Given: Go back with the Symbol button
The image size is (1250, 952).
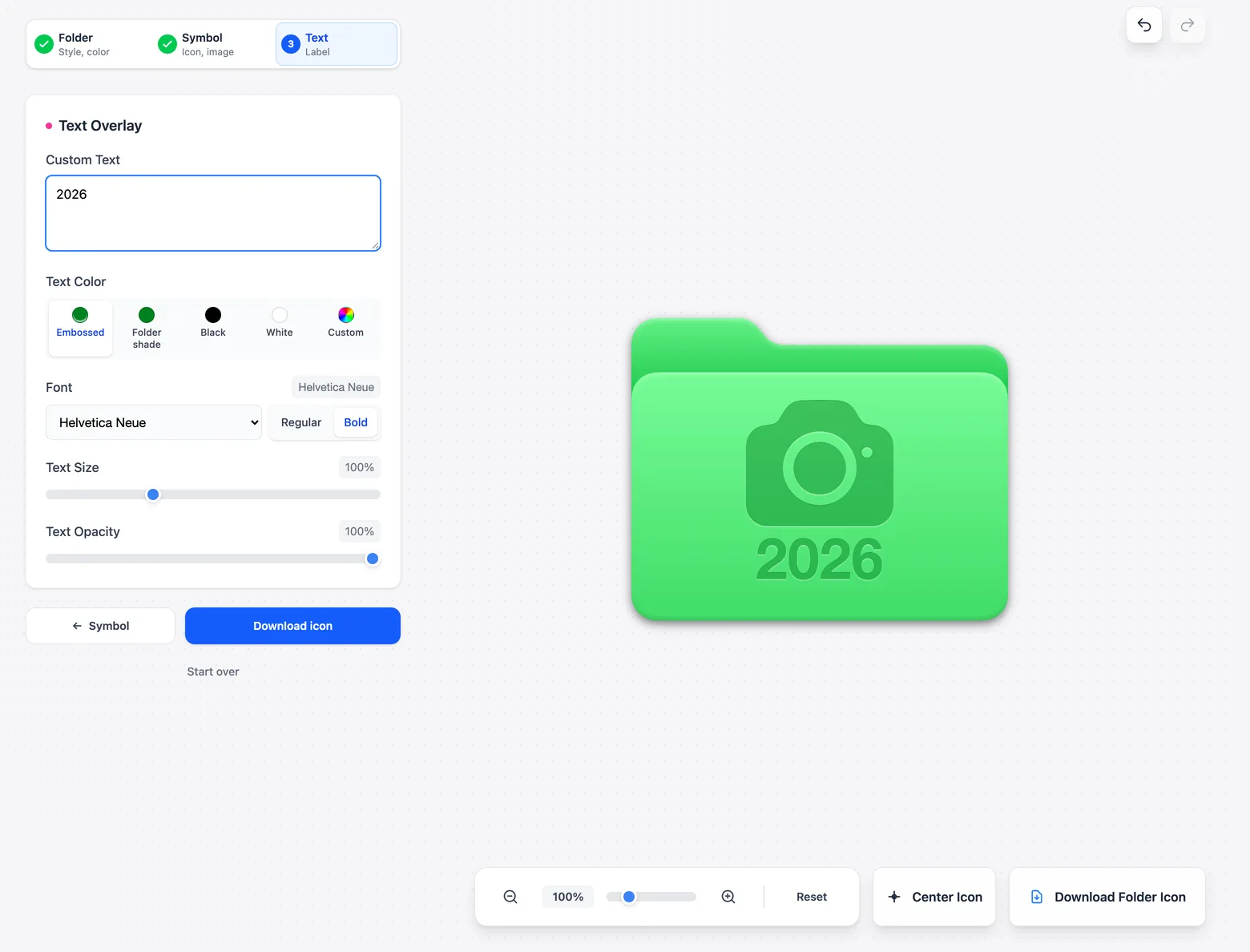Looking at the screenshot, I should click(x=101, y=626).
